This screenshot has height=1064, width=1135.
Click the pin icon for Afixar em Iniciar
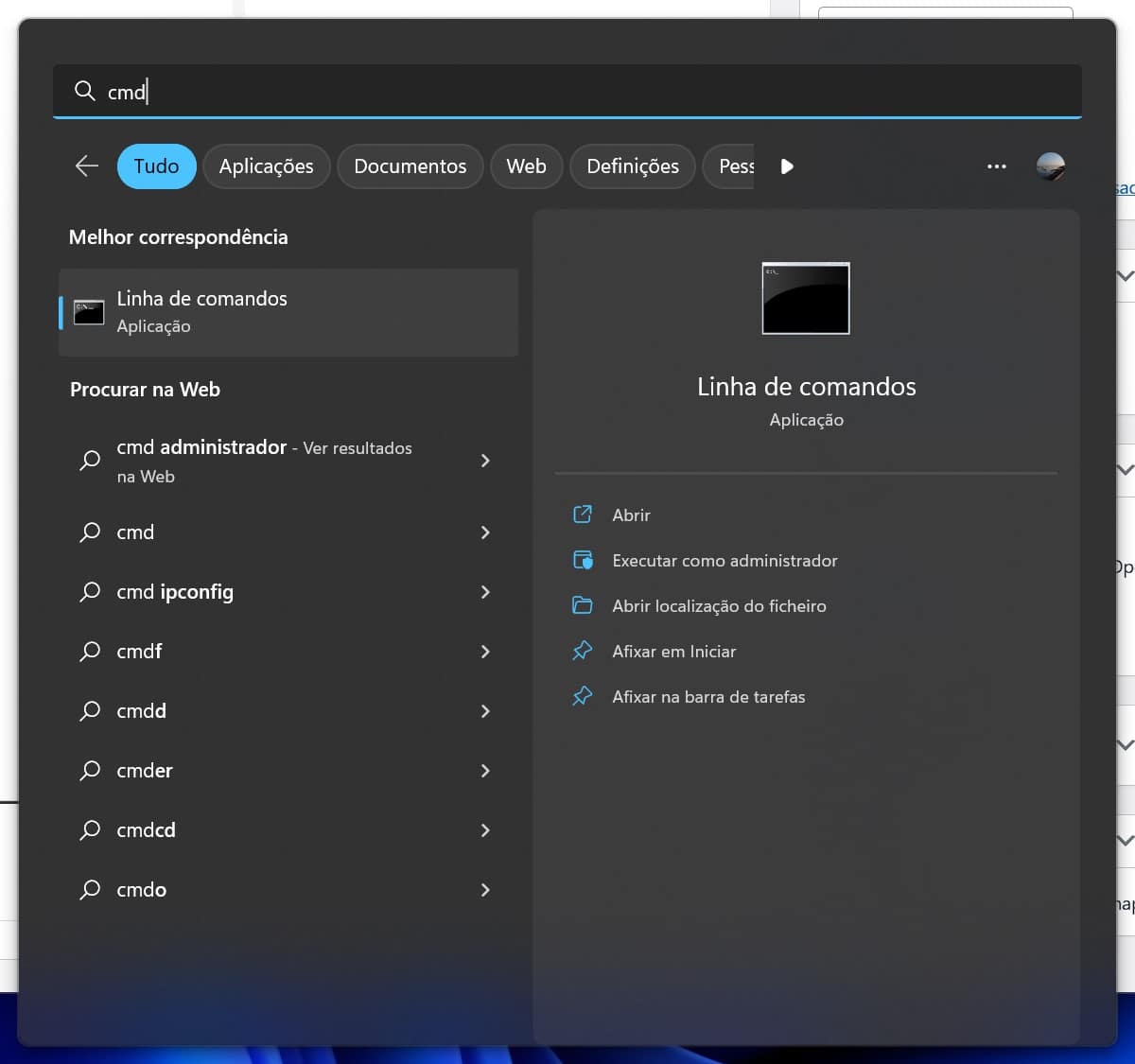(583, 652)
